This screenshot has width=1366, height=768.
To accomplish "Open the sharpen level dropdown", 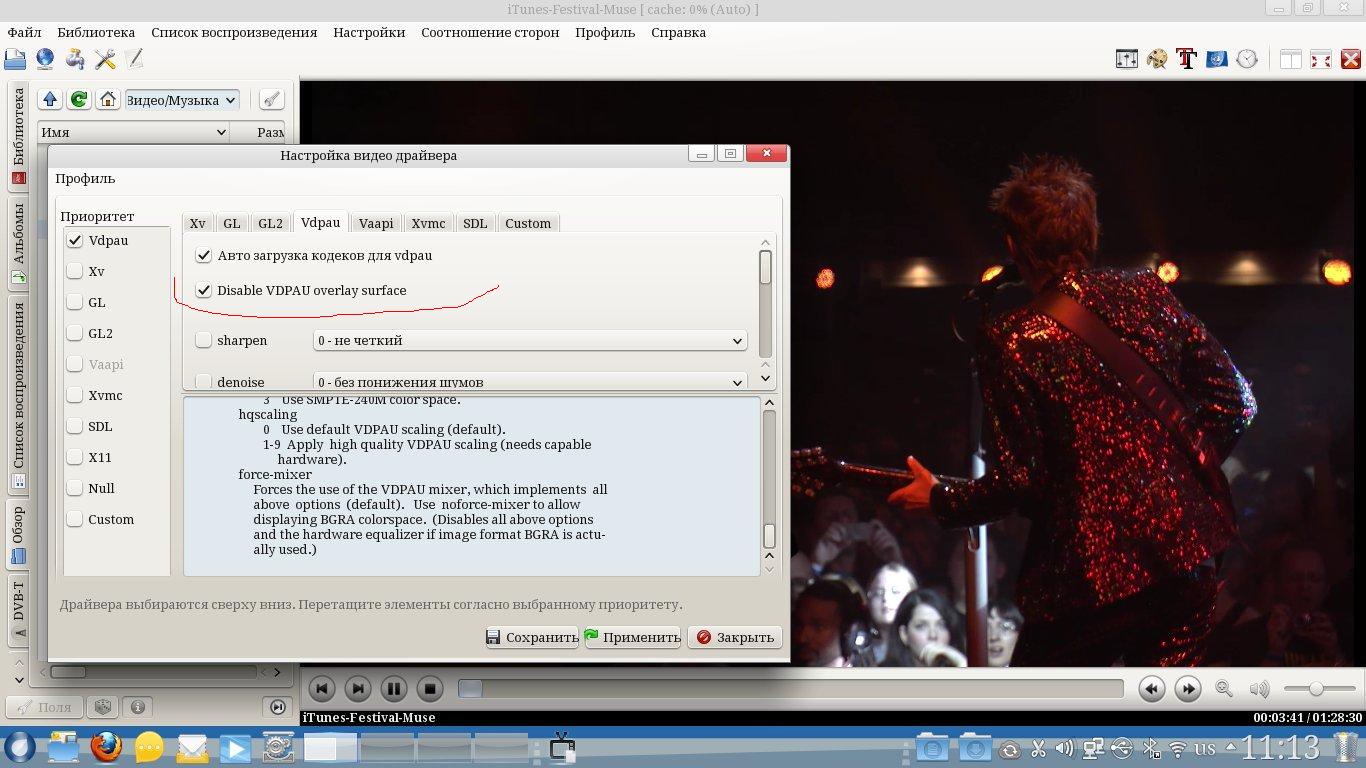I will pos(530,340).
